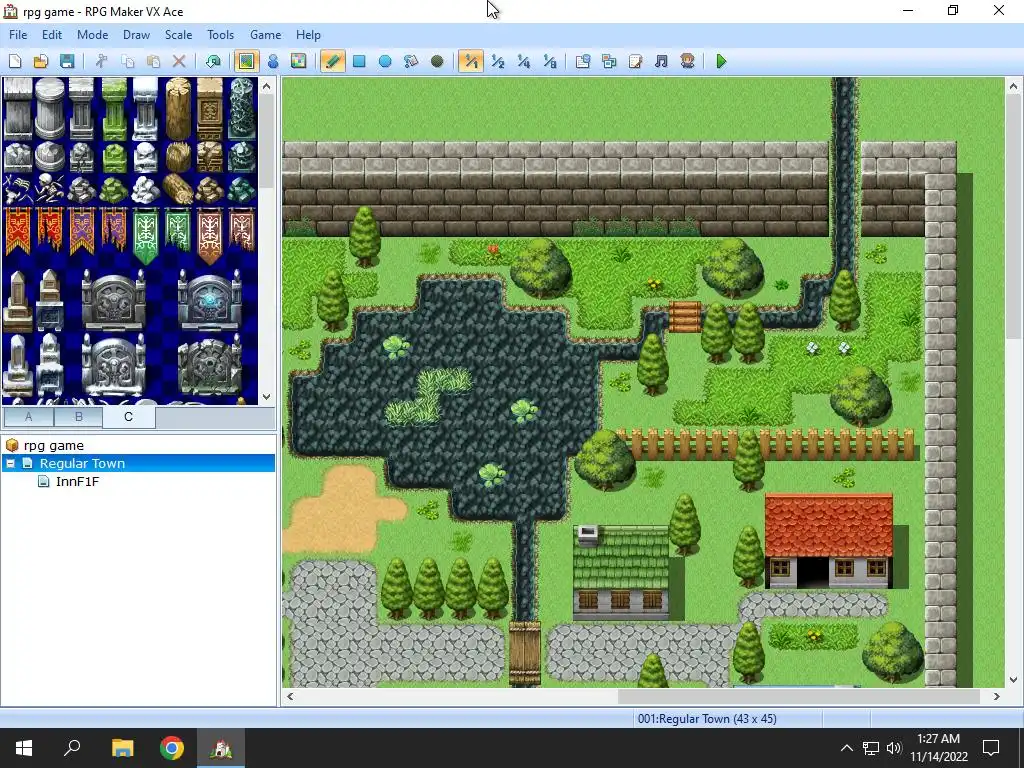Open Windows search from taskbar
Screen dimensions: 1024x768
(x=72, y=748)
